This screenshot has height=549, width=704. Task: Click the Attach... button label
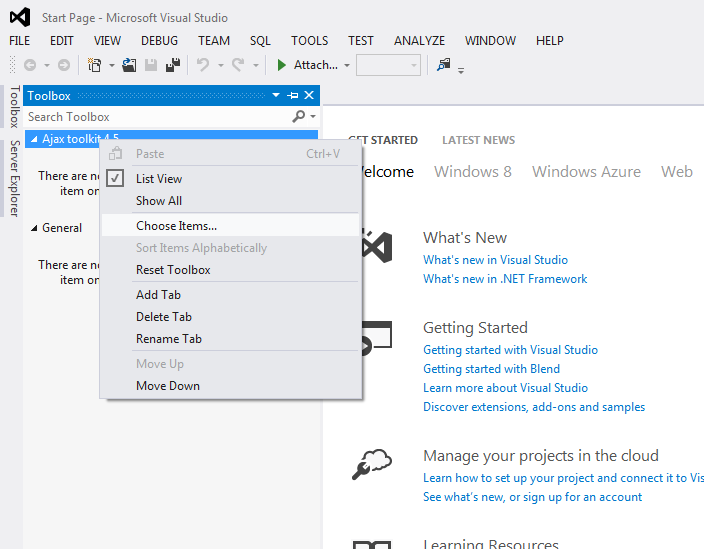[x=316, y=65]
